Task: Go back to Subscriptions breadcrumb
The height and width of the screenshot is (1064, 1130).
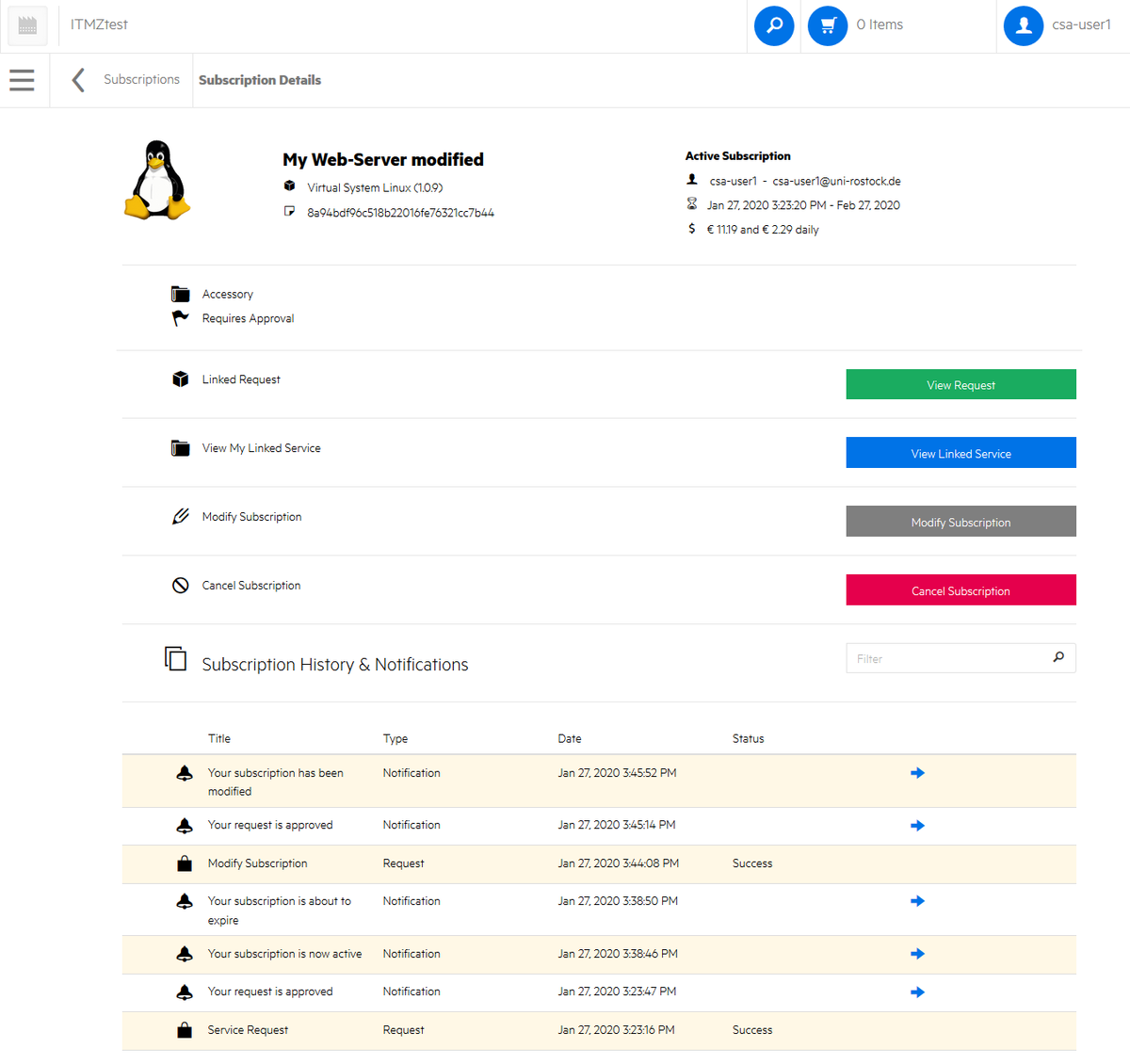Action: pyautogui.click(x=141, y=79)
